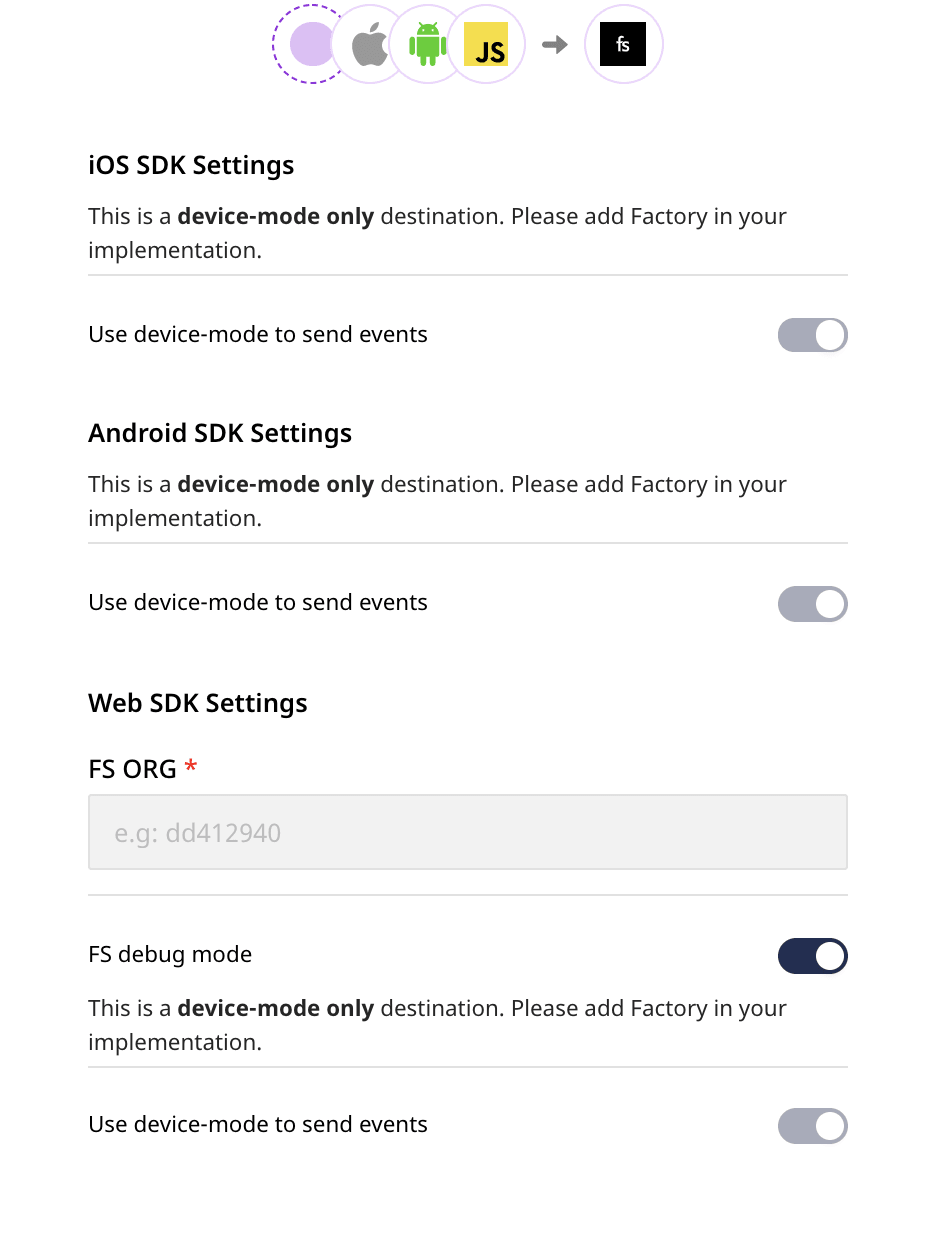The image size is (928, 1236).
Task: Click the JS JavaScript platform icon
Action: coord(486,44)
